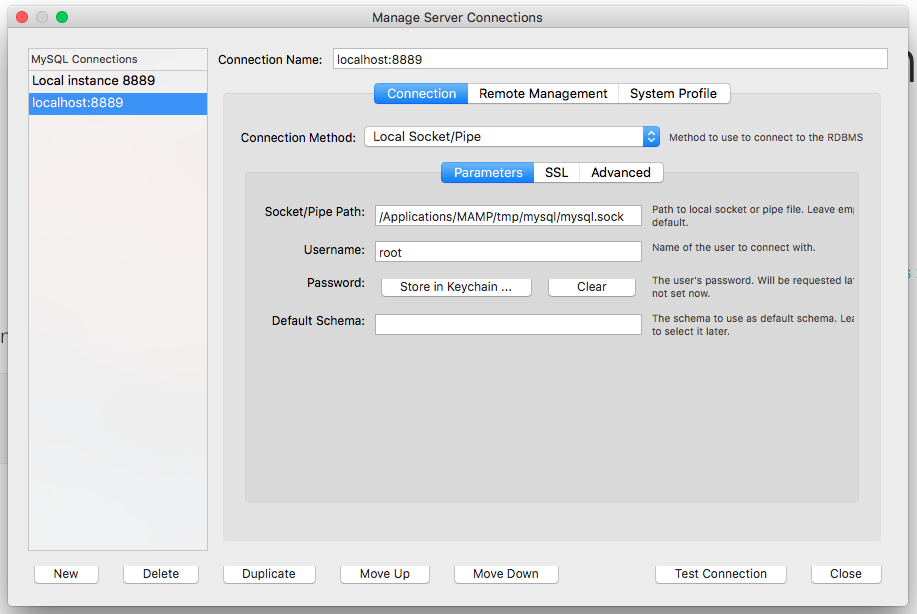Image resolution: width=917 pixels, height=614 pixels.
Task: Delete the selected connection
Action: coord(160,574)
